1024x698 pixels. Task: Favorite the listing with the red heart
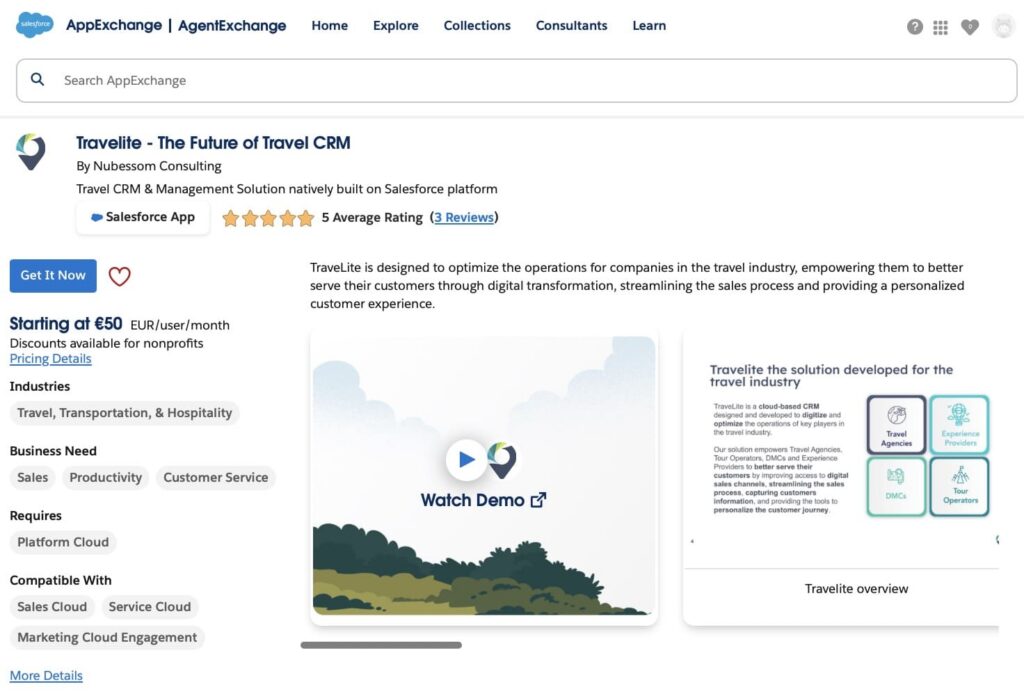coord(120,276)
